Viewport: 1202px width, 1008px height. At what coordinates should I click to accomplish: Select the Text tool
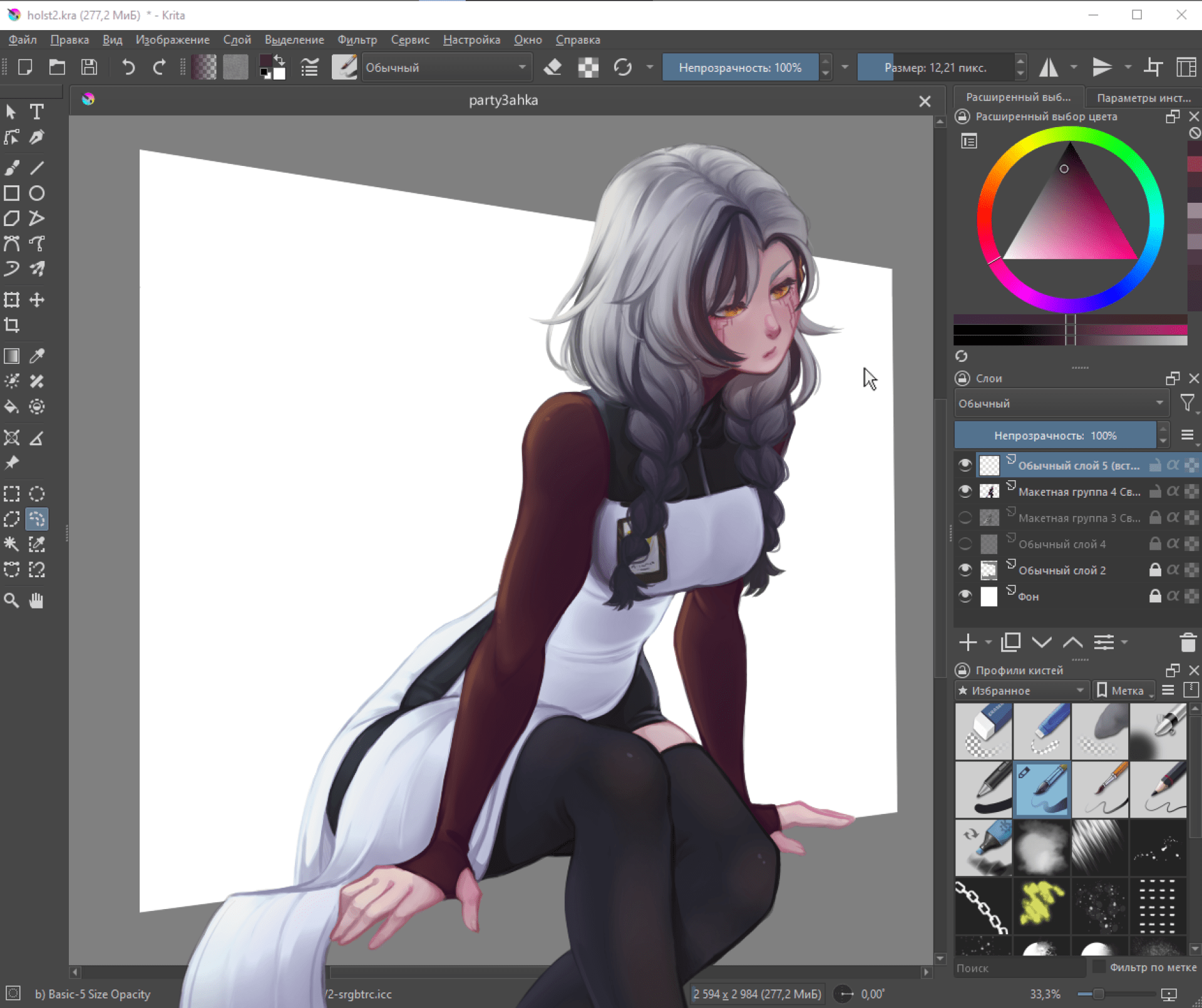tap(37, 112)
